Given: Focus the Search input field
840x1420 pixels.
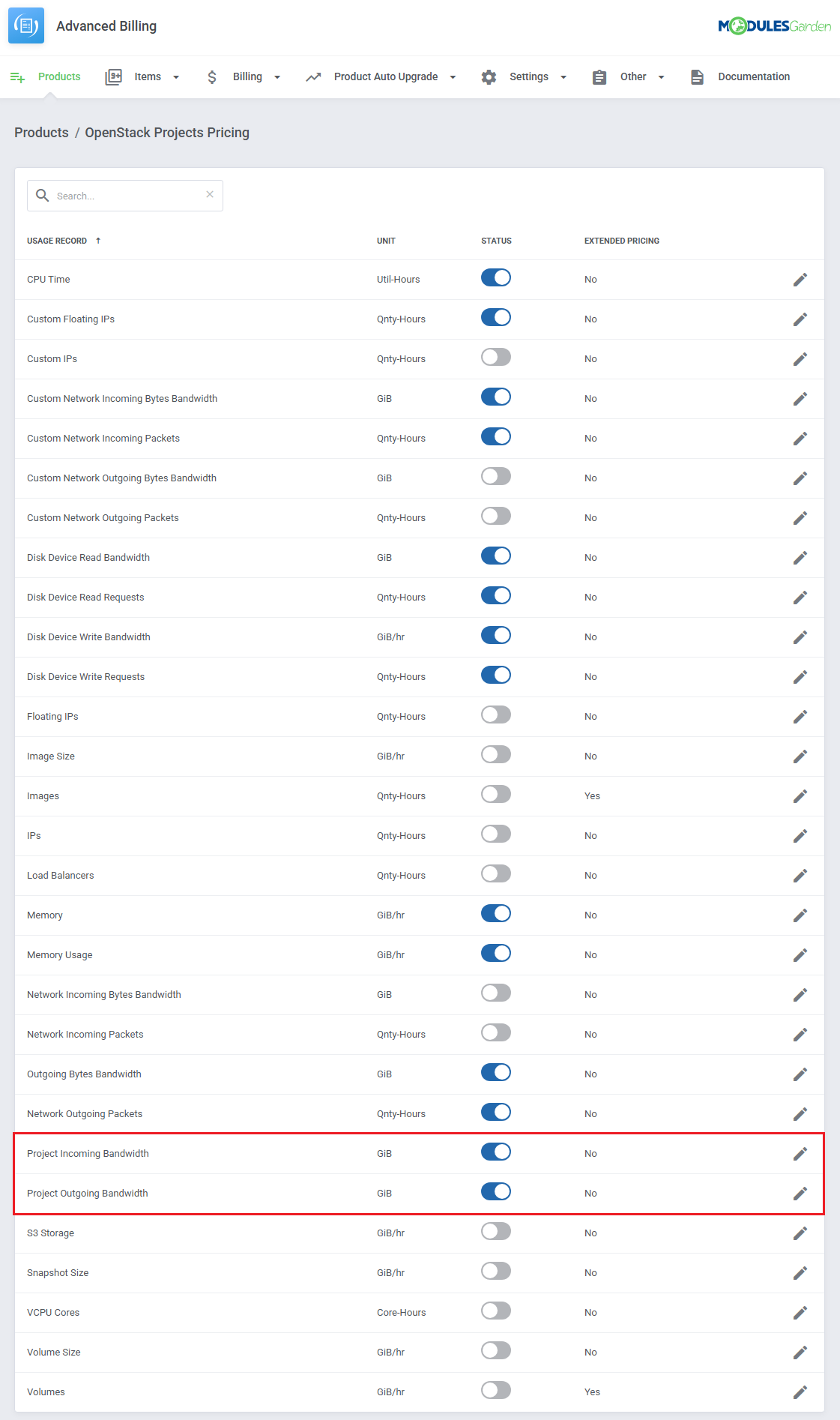Looking at the screenshot, I should (x=125, y=196).
